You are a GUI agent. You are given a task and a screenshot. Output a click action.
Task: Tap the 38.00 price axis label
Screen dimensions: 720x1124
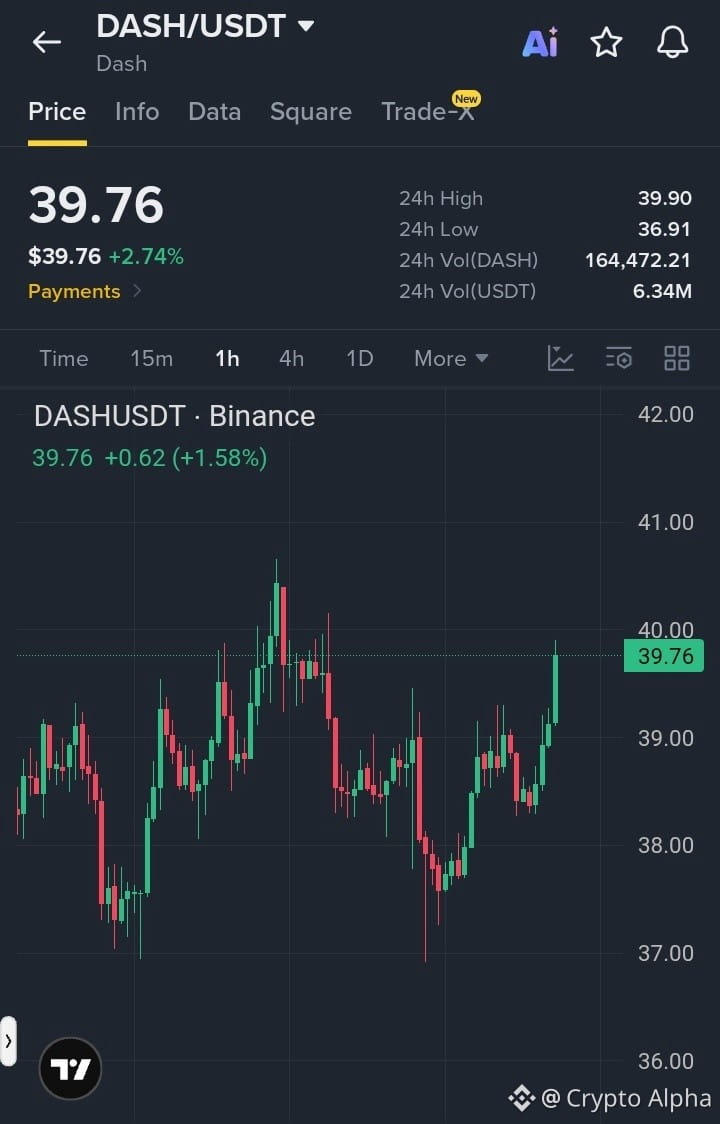(x=665, y=845)
